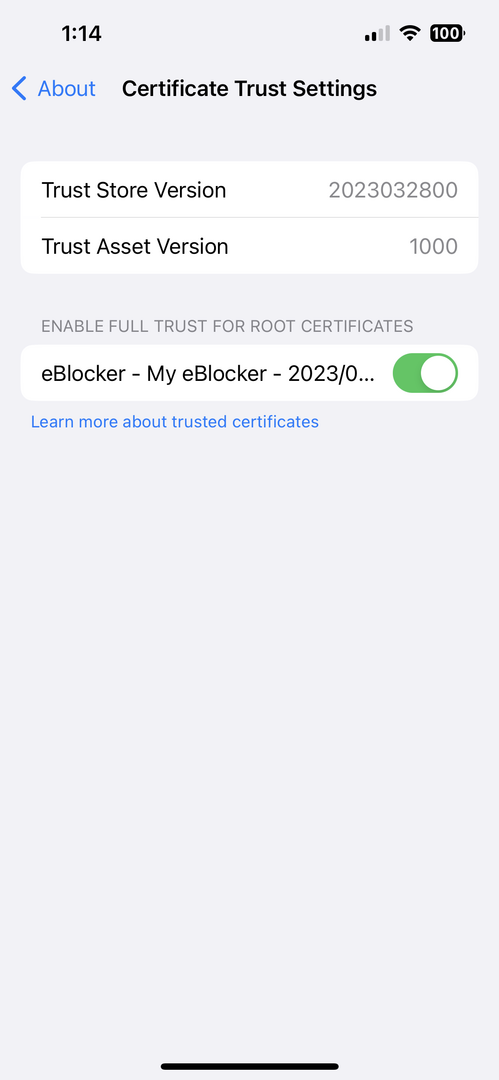Select the Trust Asset Version row
499x1080 pixels.
click(x=250, y=246)
